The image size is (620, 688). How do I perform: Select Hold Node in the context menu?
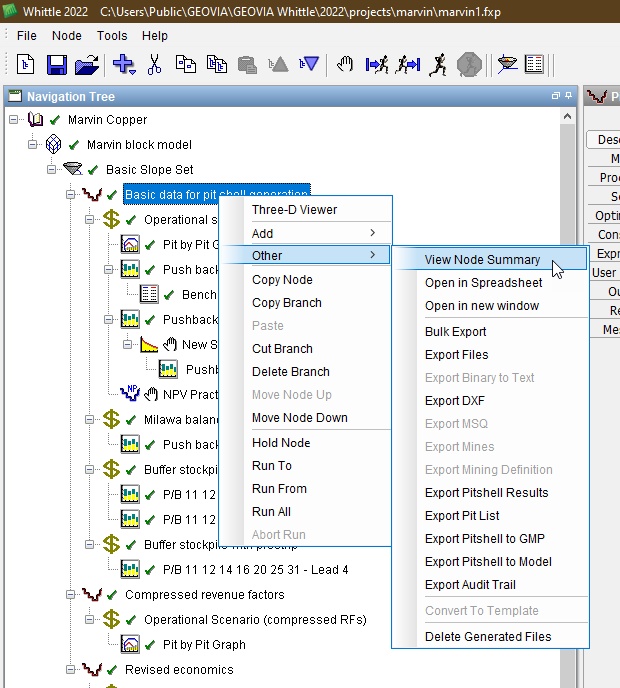(x=305, y=443)
